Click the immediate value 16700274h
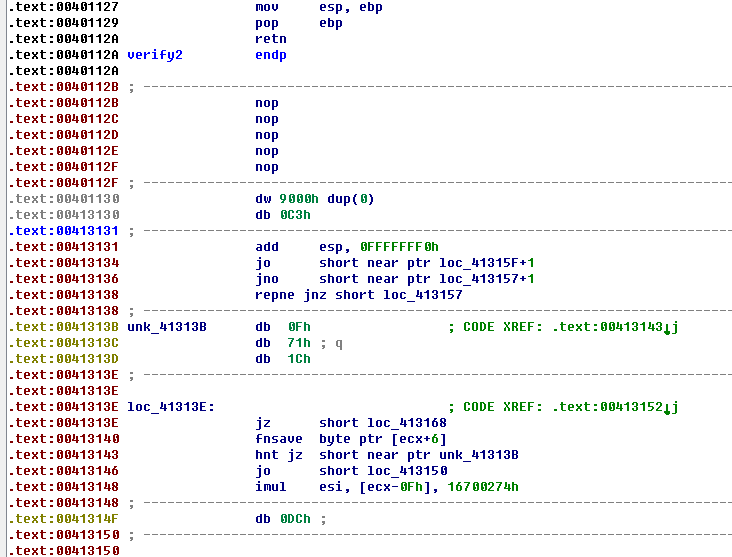Screen dimensions: 732x557 pyautogui.click(x=483, y=486)
